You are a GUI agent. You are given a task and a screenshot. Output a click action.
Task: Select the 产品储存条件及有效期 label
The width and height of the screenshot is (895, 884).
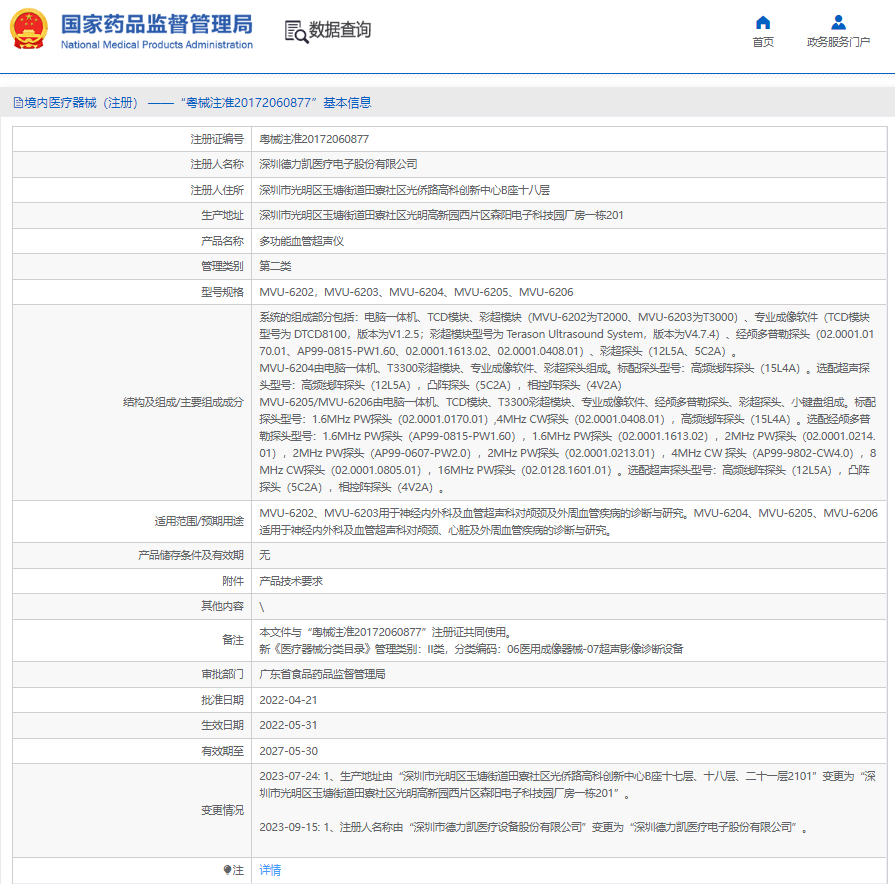pyautogui.click(x=191, y=555)
